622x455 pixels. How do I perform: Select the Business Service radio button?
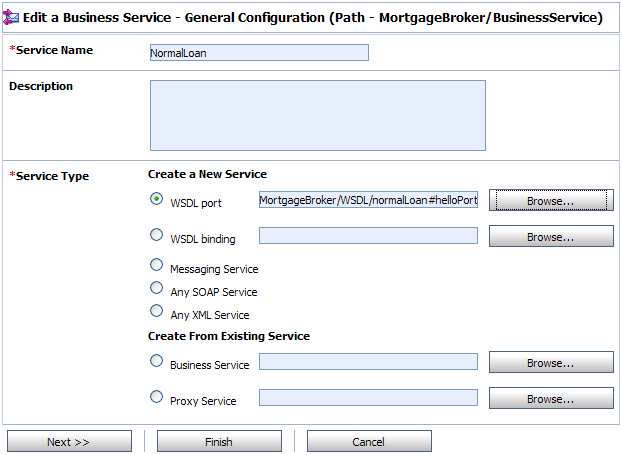156,361
